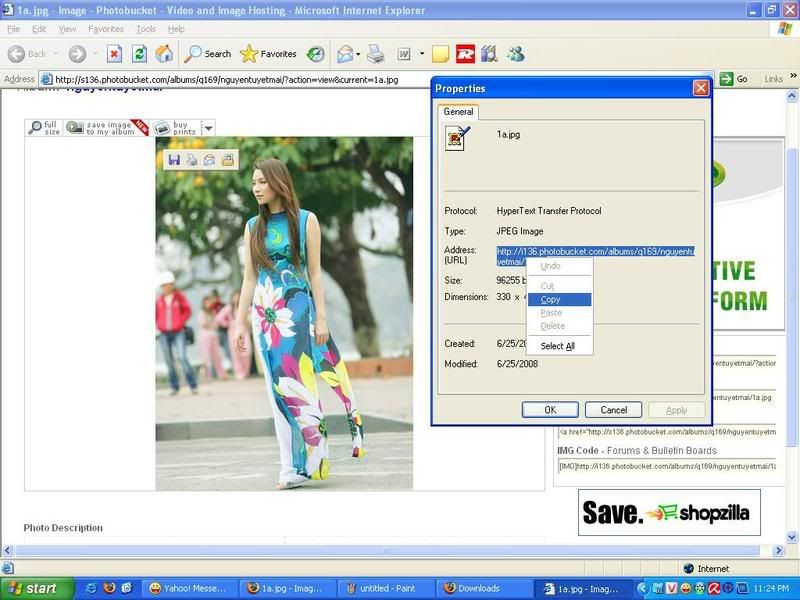Click the walking woman photo
Screen dimensions: 800x600
284,313
